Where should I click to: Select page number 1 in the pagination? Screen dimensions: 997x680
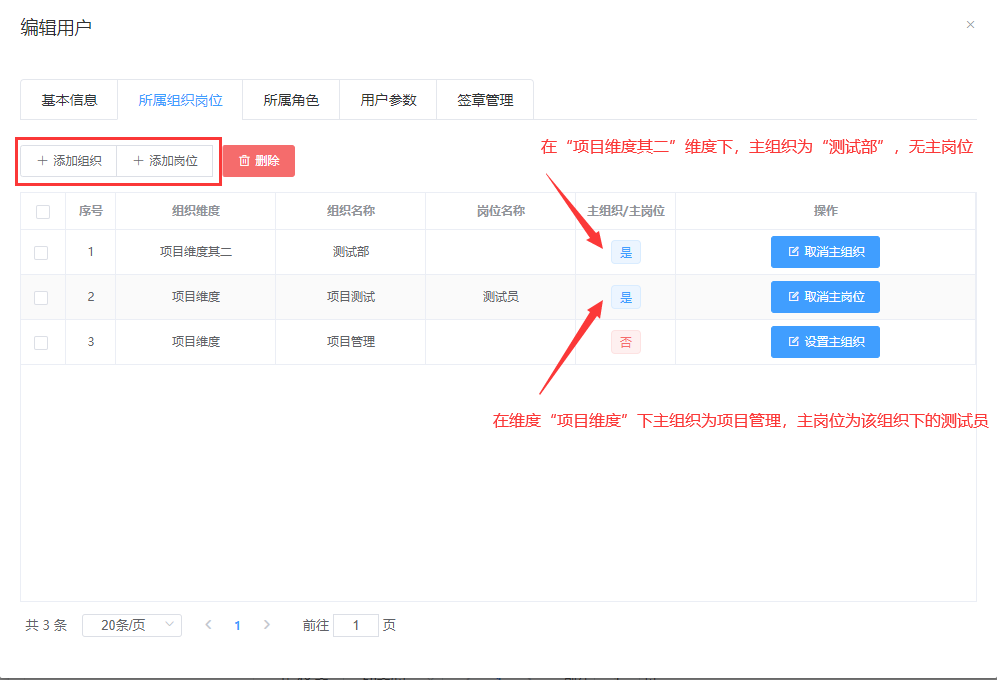(237, 626)
